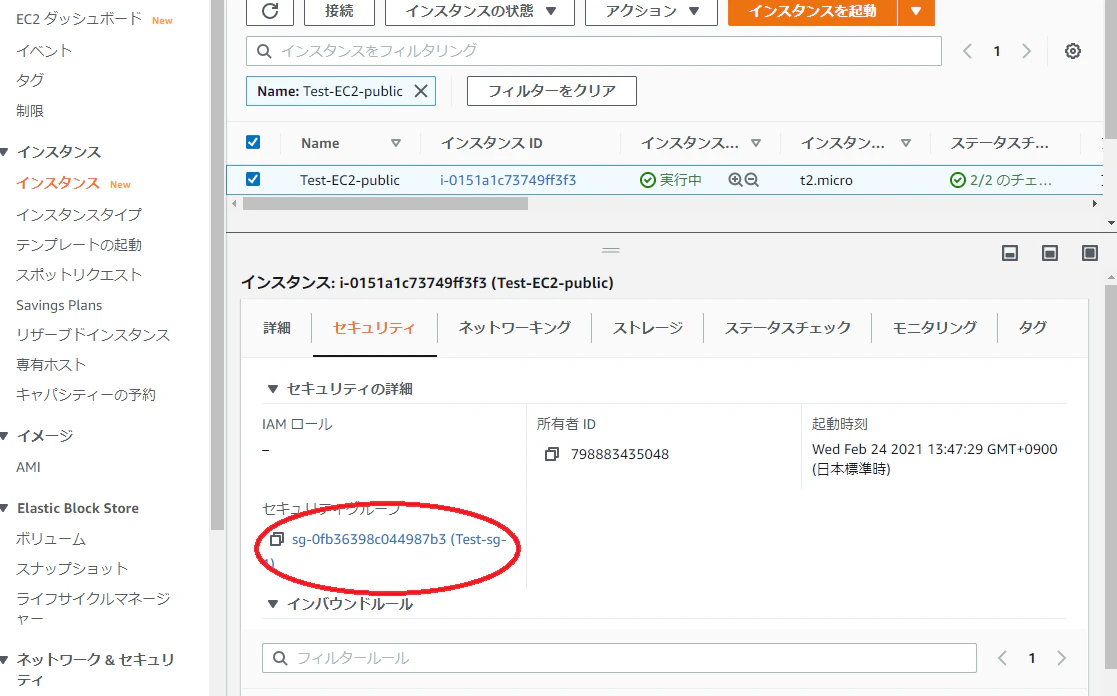Click the zoom-in filter icon beside 実行中
The width and height of the screenshot is (1117, 696).
click(735, 180)
